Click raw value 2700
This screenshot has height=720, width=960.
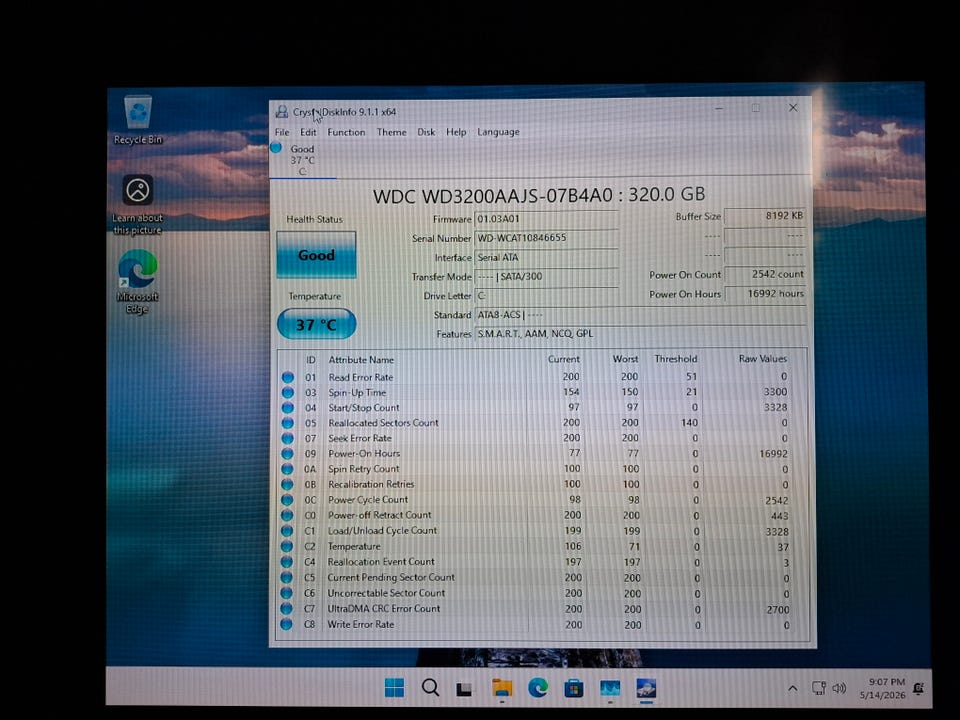778,610
